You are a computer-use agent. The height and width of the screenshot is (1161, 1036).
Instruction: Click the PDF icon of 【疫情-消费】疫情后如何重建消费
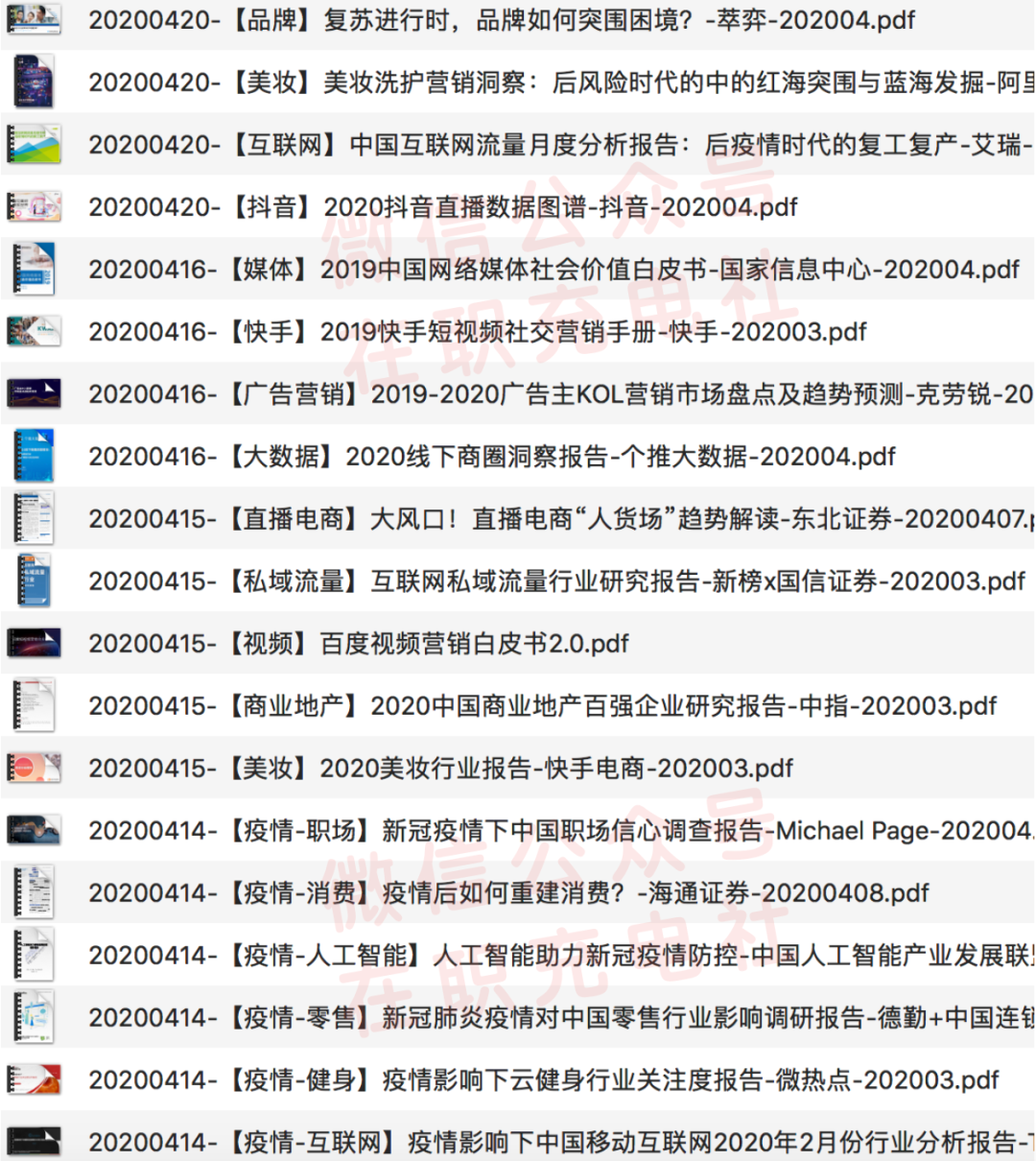pyautogui.click(x=34, y=892)
